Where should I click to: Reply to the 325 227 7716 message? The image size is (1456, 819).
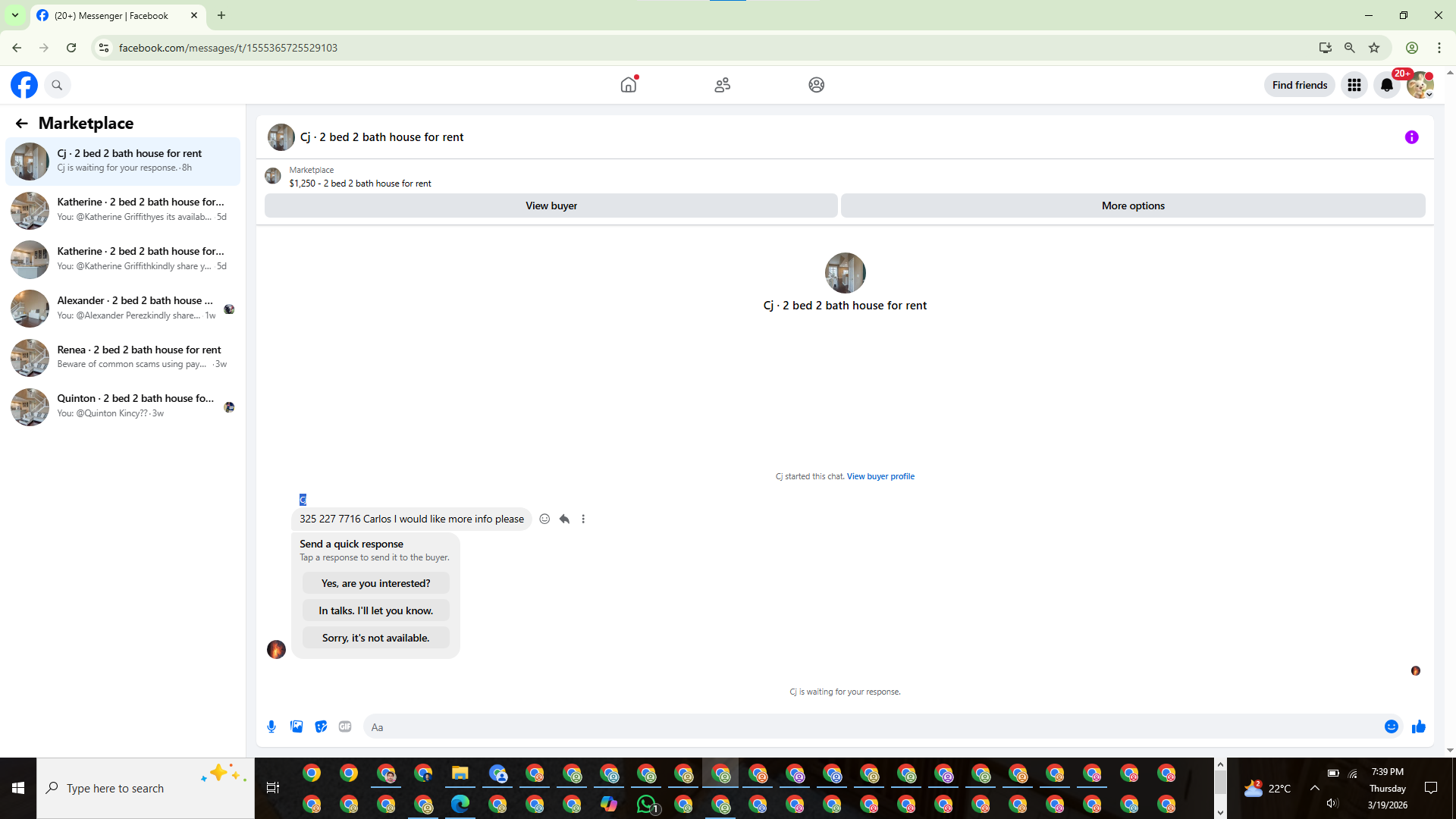click(564, 519)
